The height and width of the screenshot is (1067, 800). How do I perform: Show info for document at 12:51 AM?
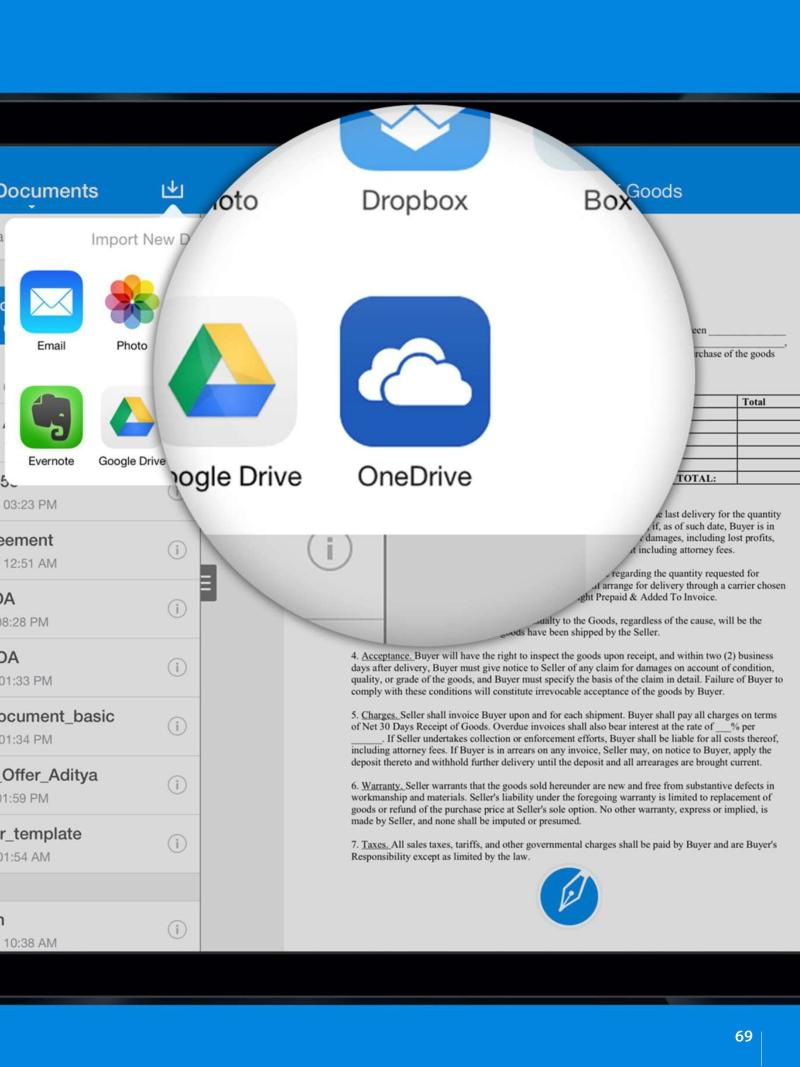click(177, 550)
